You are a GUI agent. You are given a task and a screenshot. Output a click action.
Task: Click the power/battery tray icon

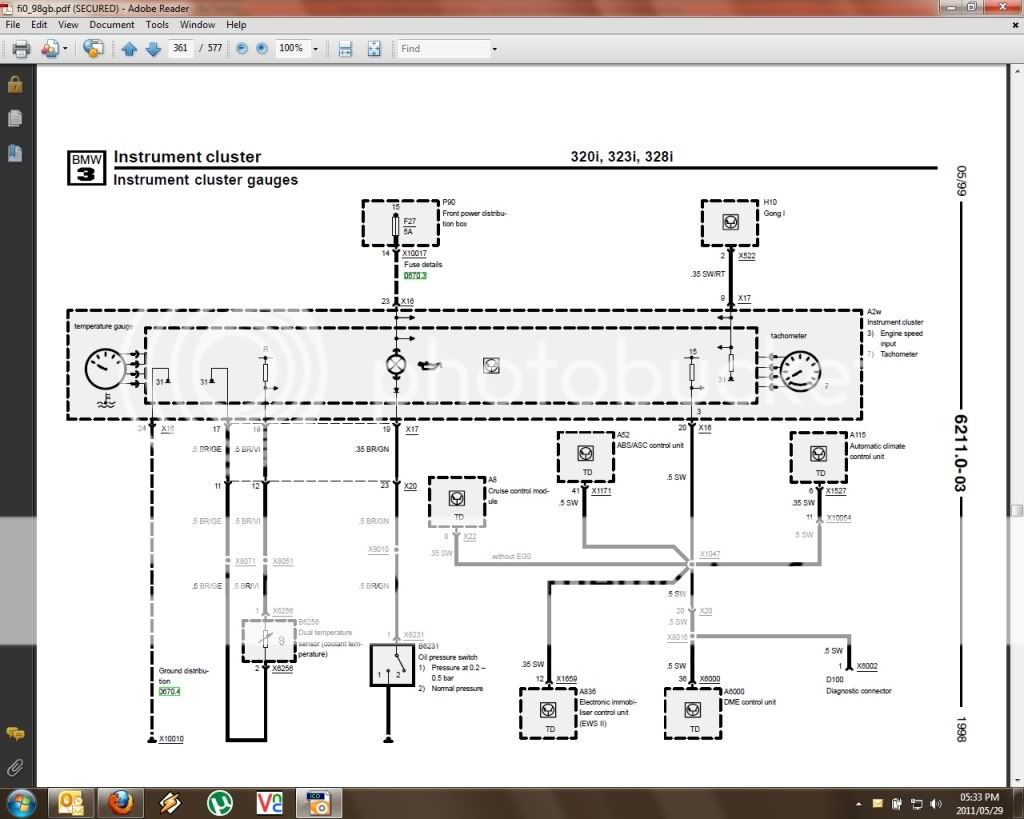[897, 803]
